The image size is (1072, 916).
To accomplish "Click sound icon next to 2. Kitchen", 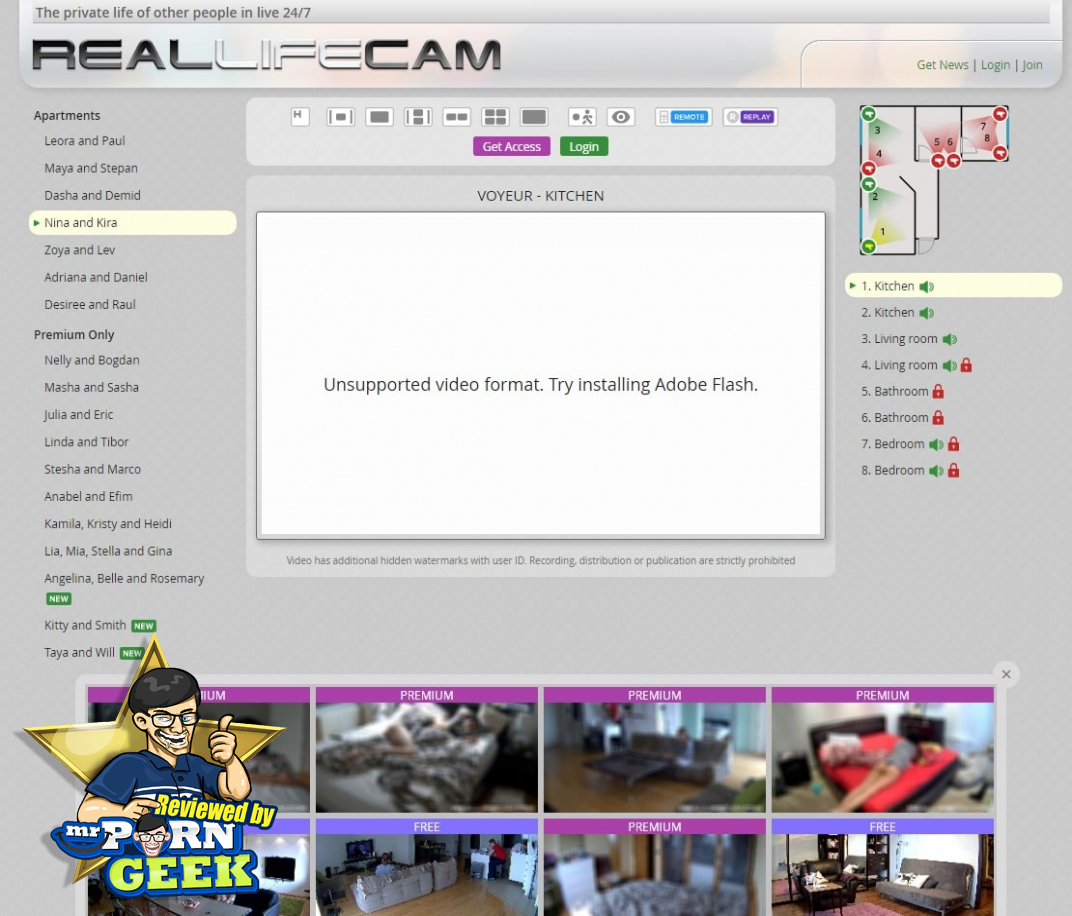I will pyautogui.click(x=926, y=313).
